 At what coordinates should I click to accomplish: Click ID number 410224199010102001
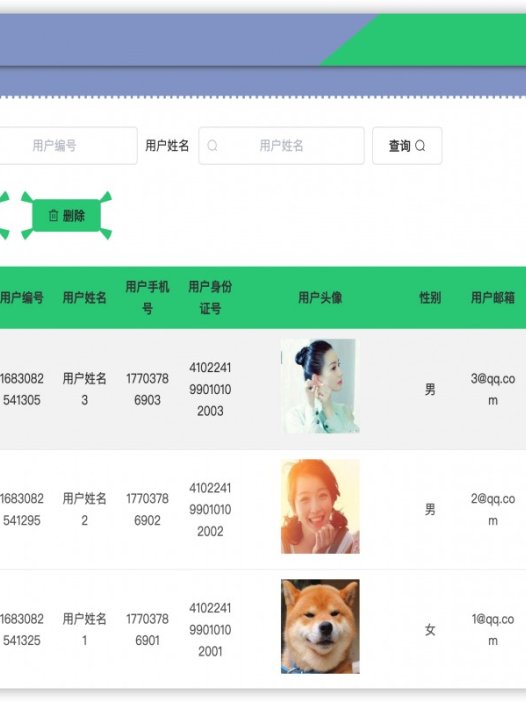(x=210, y=629)
